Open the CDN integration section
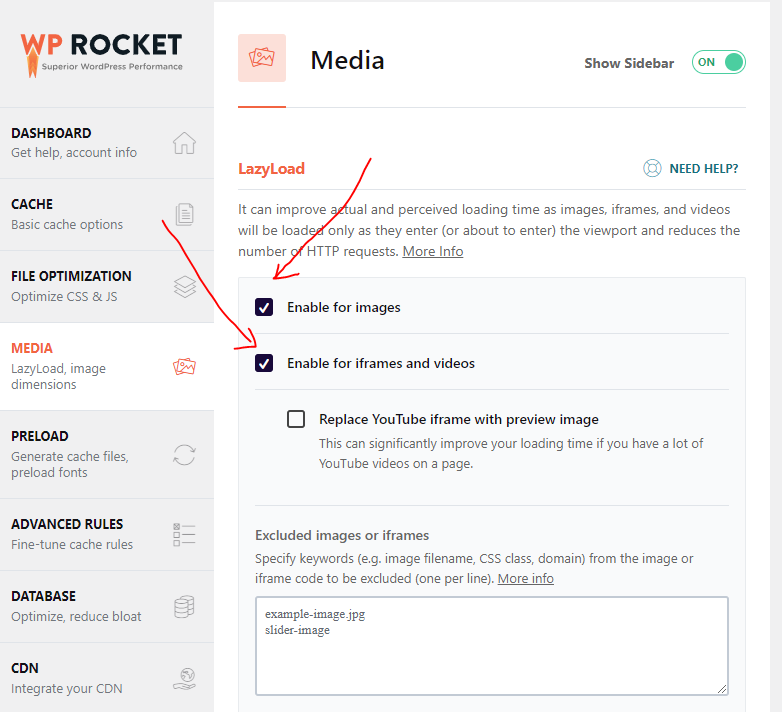 click(107, 678)
